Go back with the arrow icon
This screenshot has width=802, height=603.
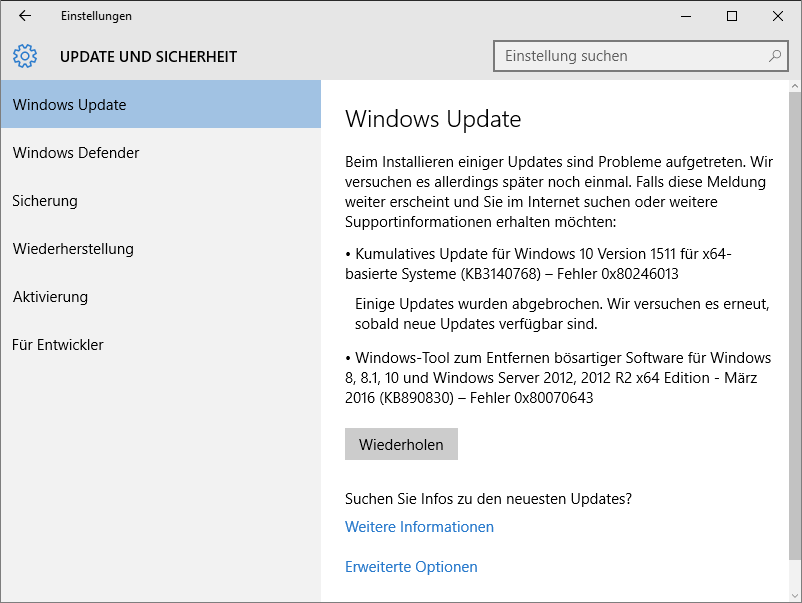25,16
